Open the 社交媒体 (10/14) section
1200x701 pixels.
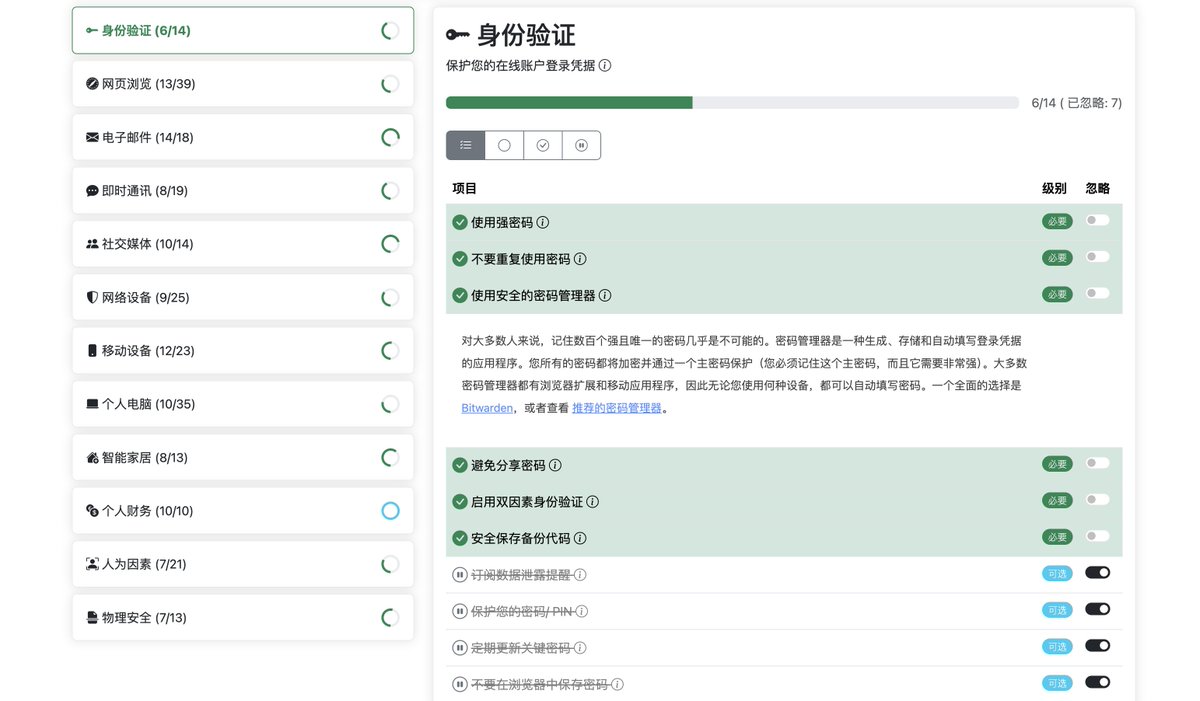pos(243,243)
